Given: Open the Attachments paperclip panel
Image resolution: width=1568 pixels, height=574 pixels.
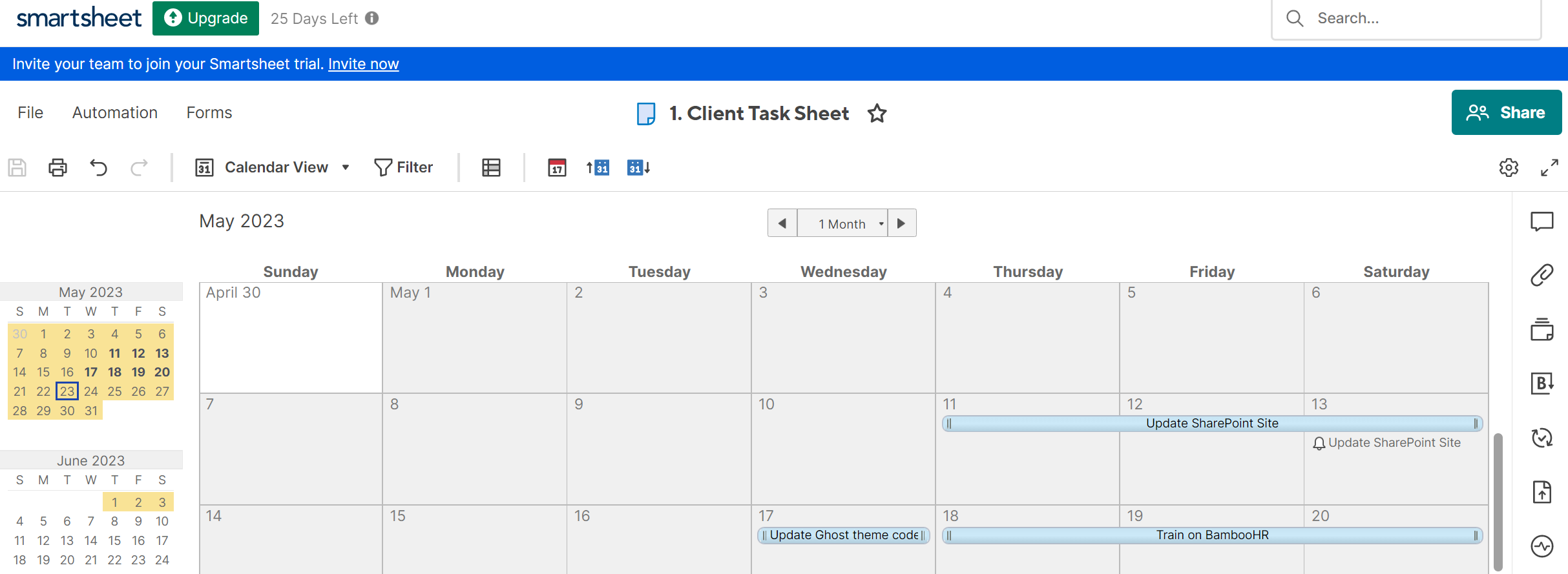Looking at the screenshot, I should pos(1542,275).
